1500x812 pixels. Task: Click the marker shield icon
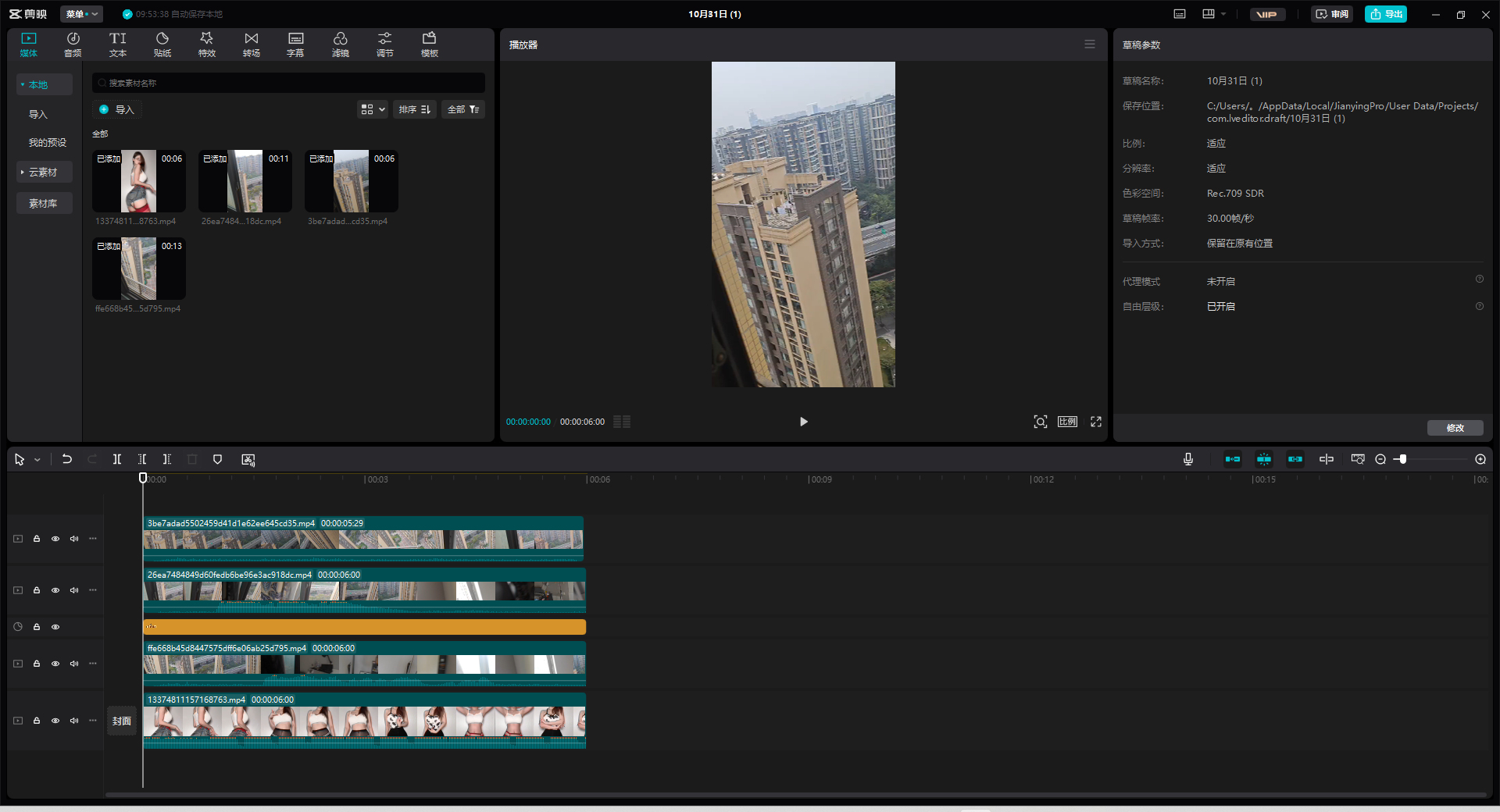(218, 459)
